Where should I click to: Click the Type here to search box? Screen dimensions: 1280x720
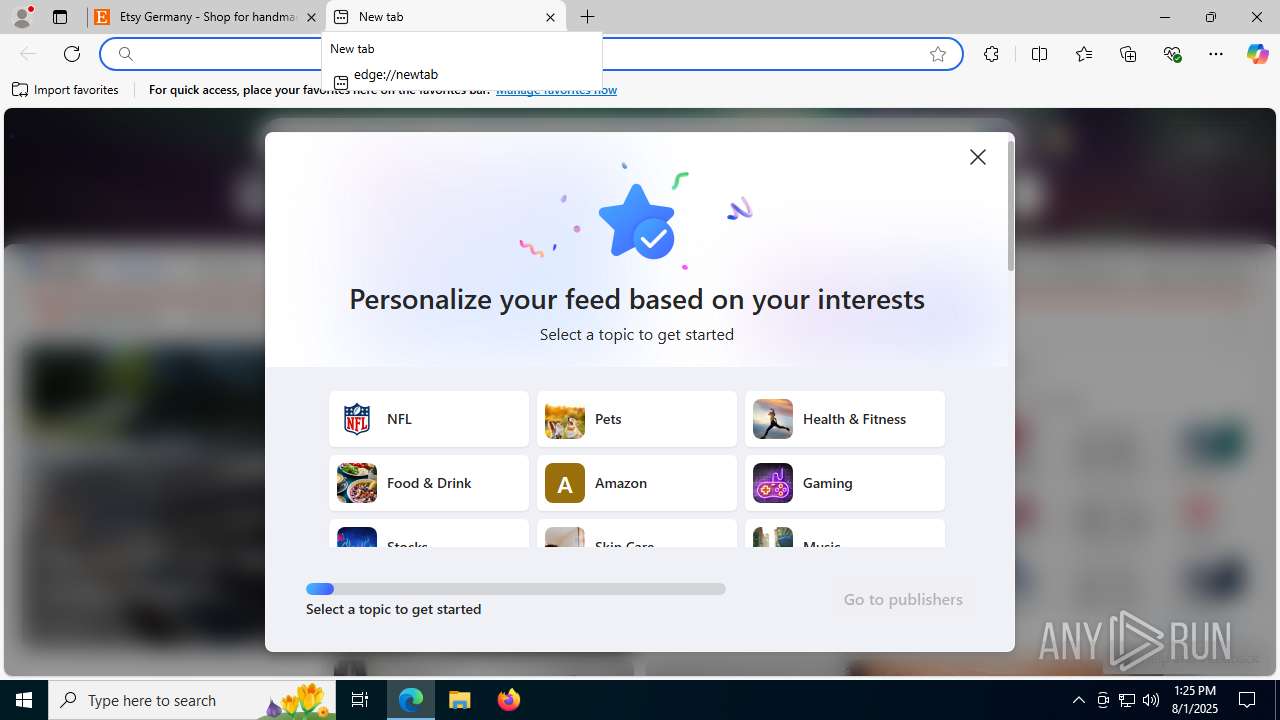coord(194,700)
